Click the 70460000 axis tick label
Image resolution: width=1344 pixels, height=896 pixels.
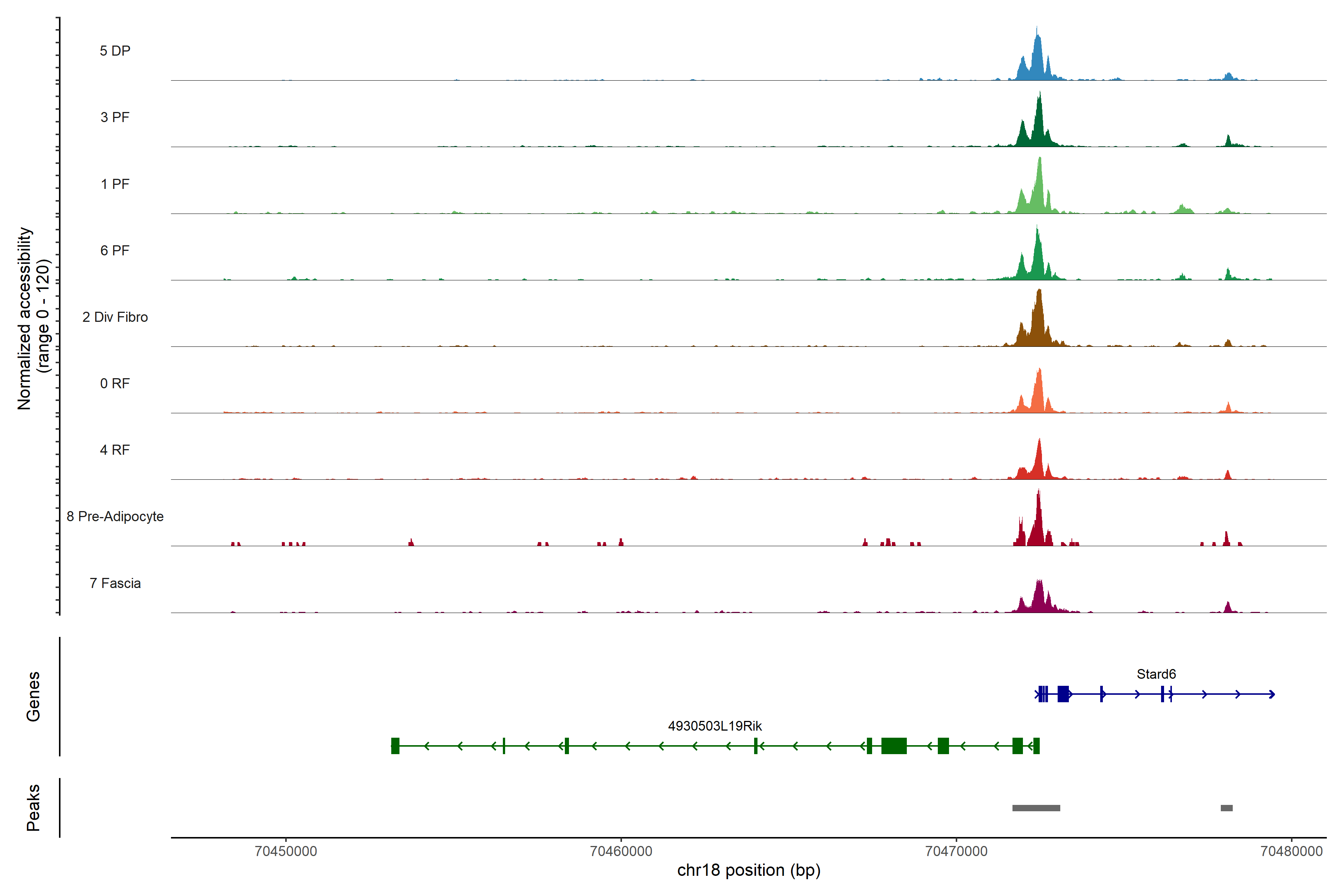click(621, 851)
